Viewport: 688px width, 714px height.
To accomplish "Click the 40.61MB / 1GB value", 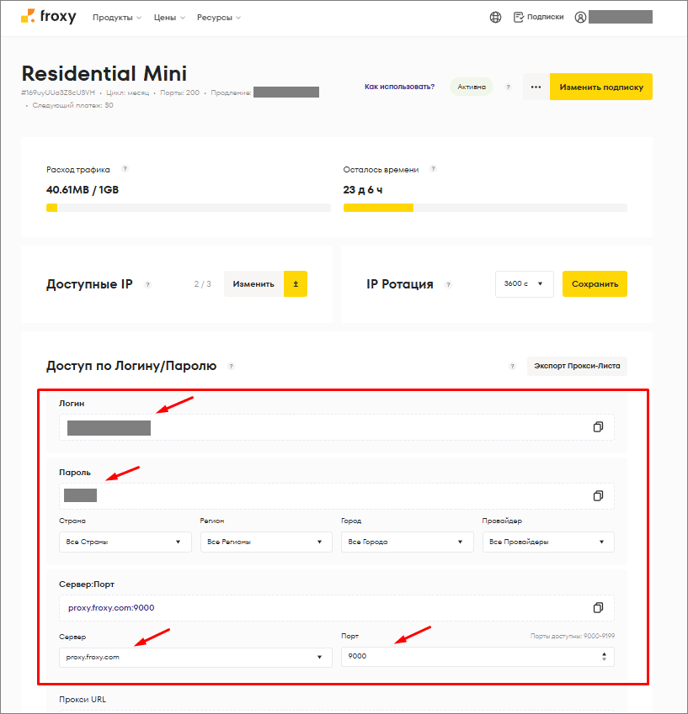I will click(x=82, y=190).
